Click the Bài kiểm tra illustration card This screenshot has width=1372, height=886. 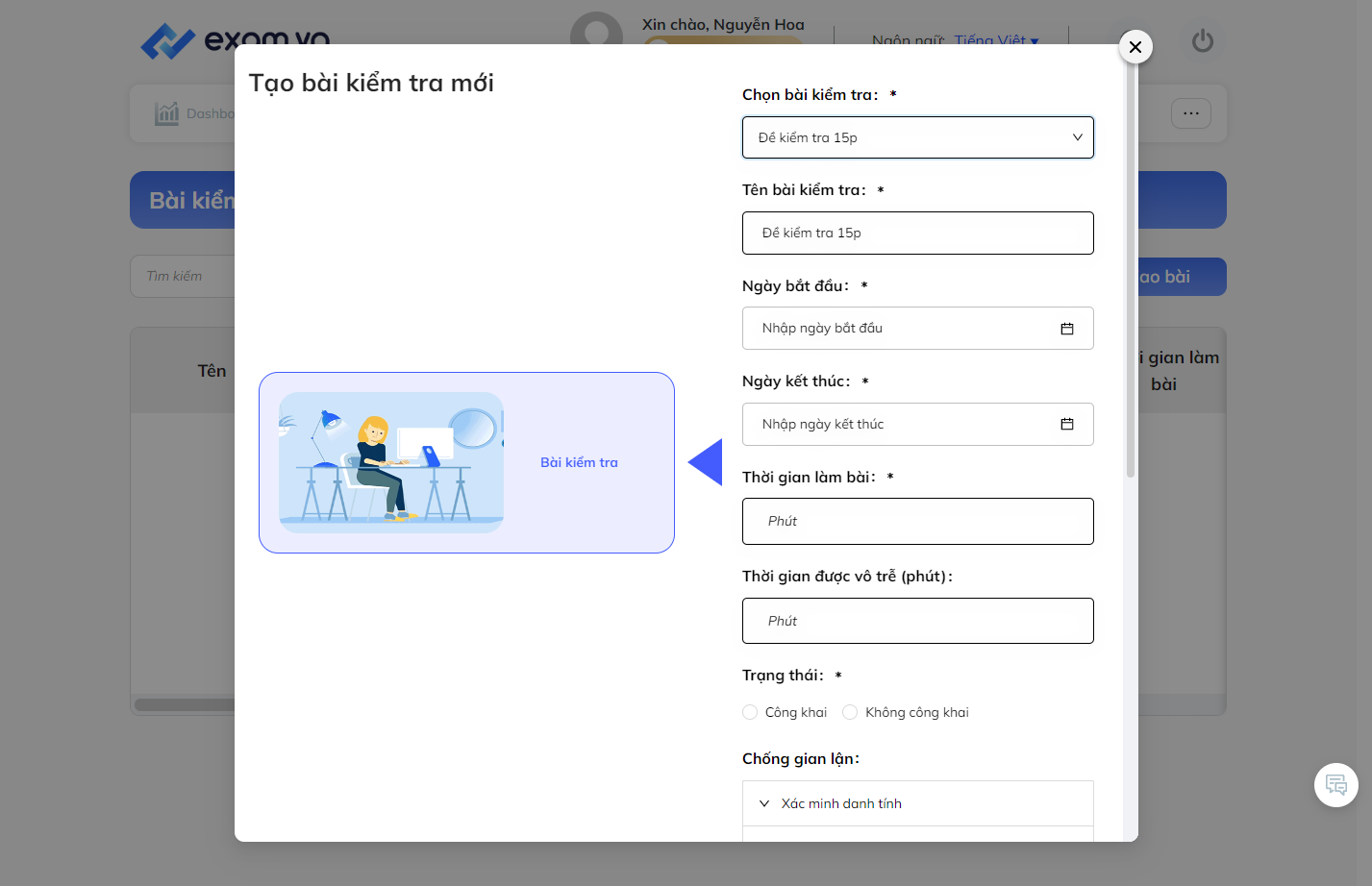coord(466,462)
